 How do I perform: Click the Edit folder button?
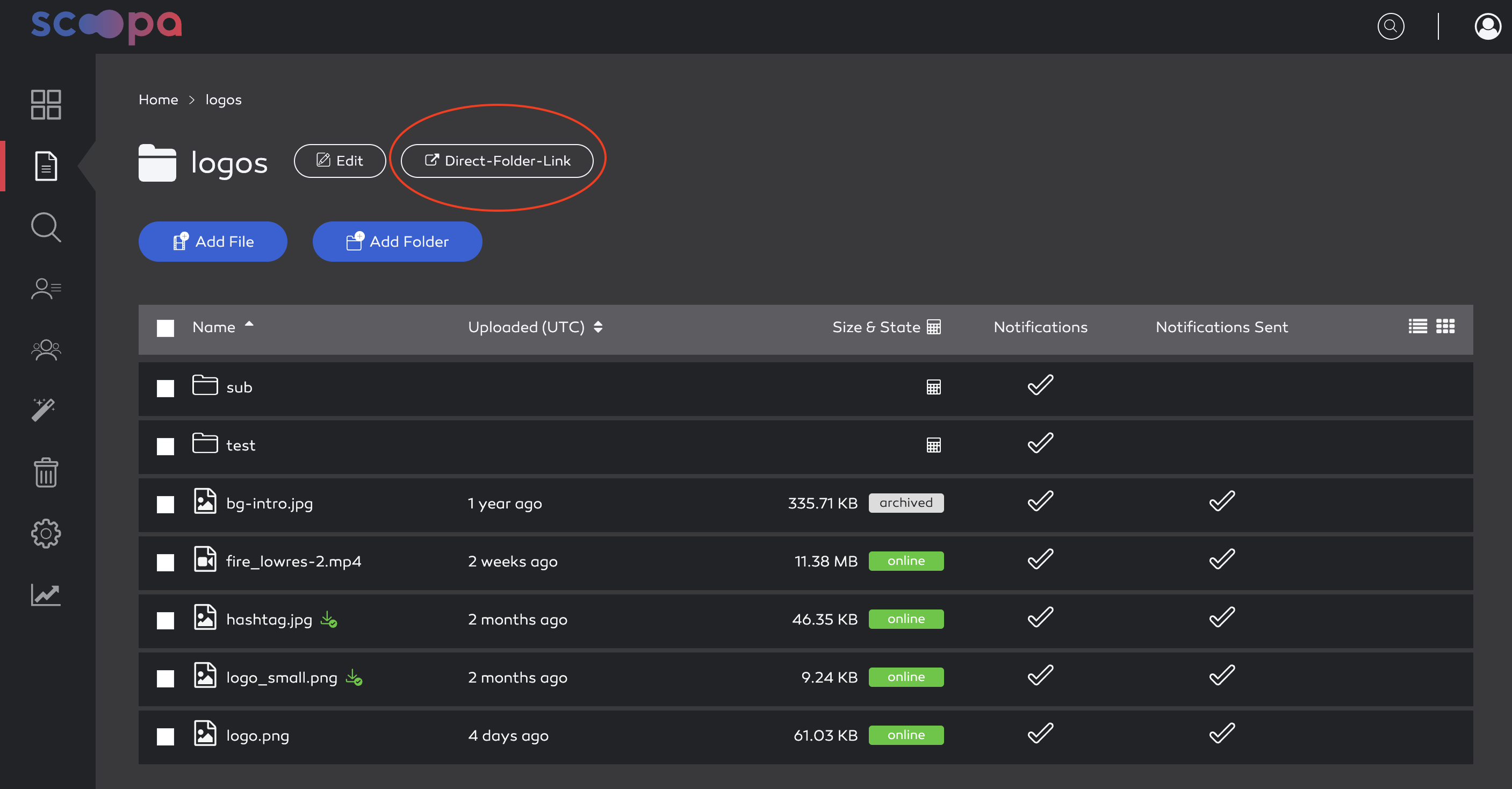(x=340, y=161)
